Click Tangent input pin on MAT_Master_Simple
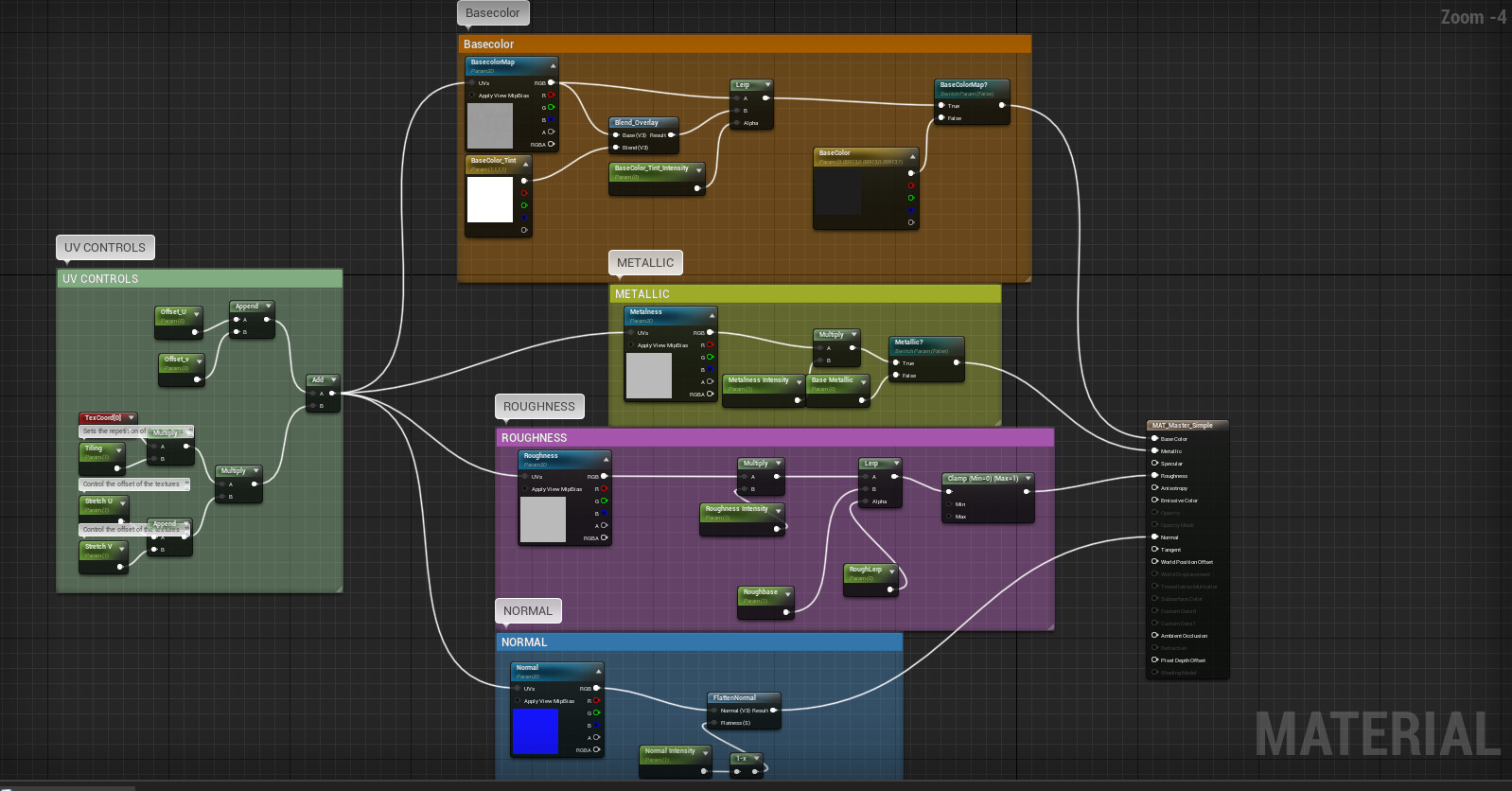This screenshot has width=1512, height=791. pyautogui.click(x=1154, y=549)
